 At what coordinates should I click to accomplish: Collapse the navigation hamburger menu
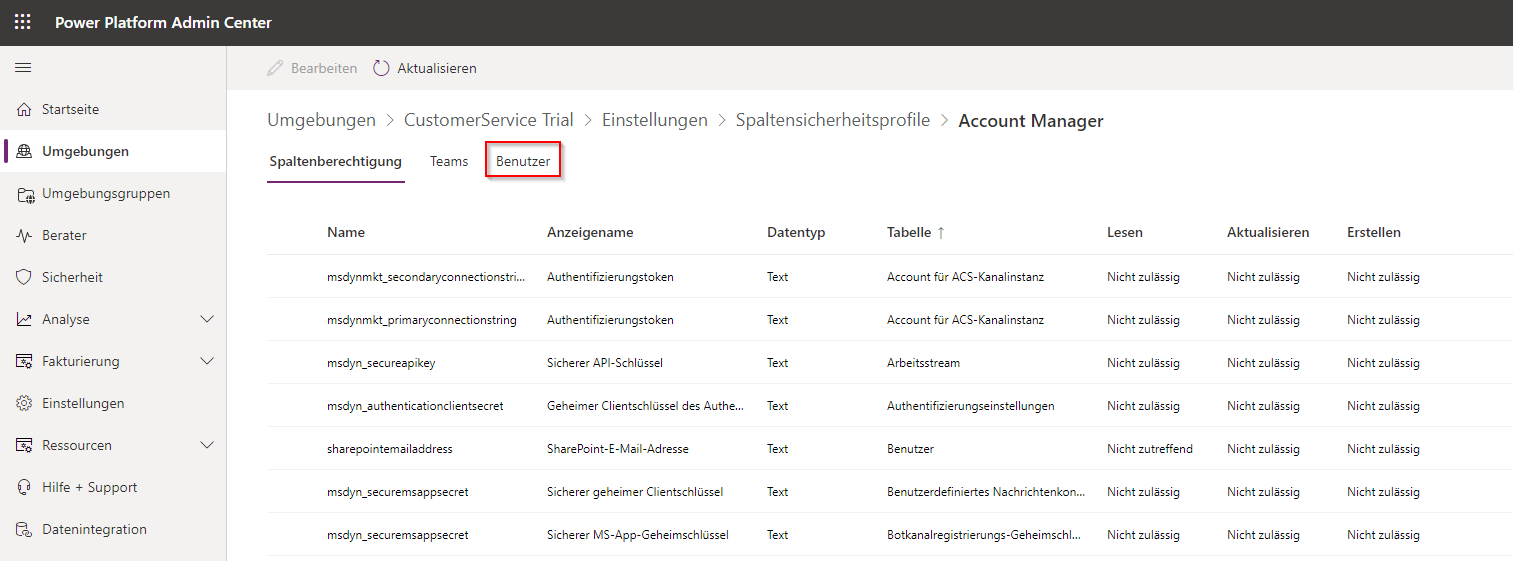click(x=22, y=68)
